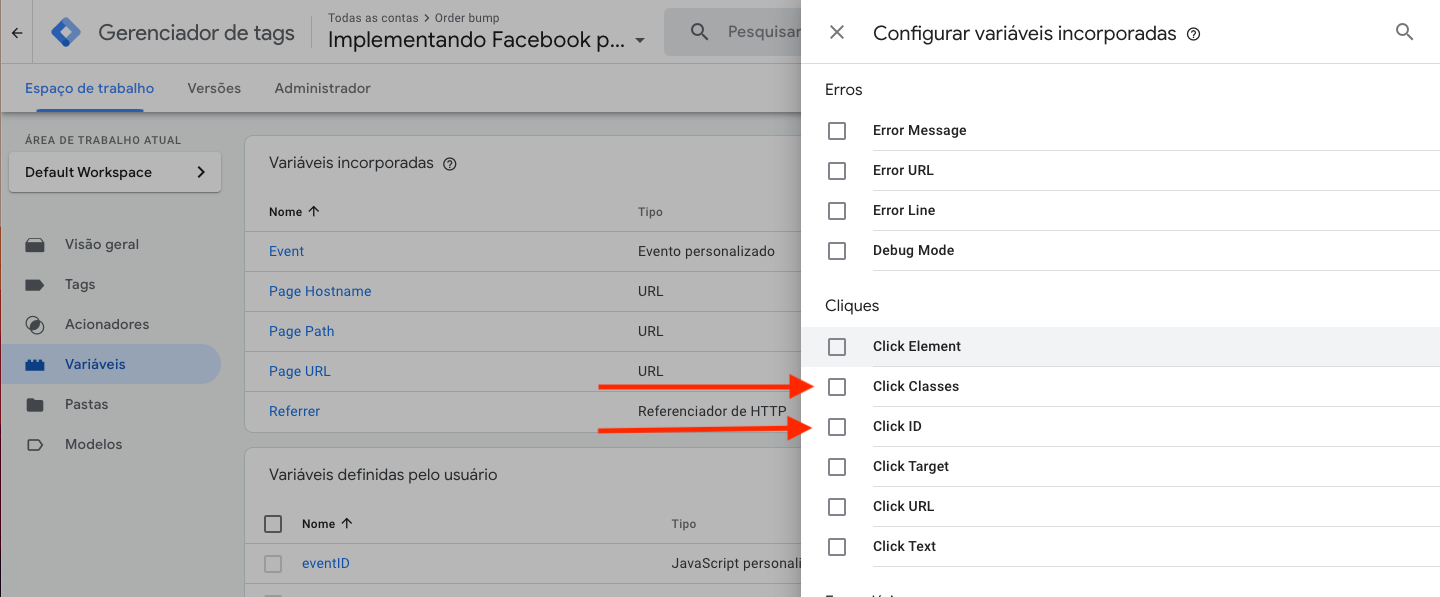Check the Click ID variable
The height and width of the screenshot is (597, 1440).
(837, 427)
